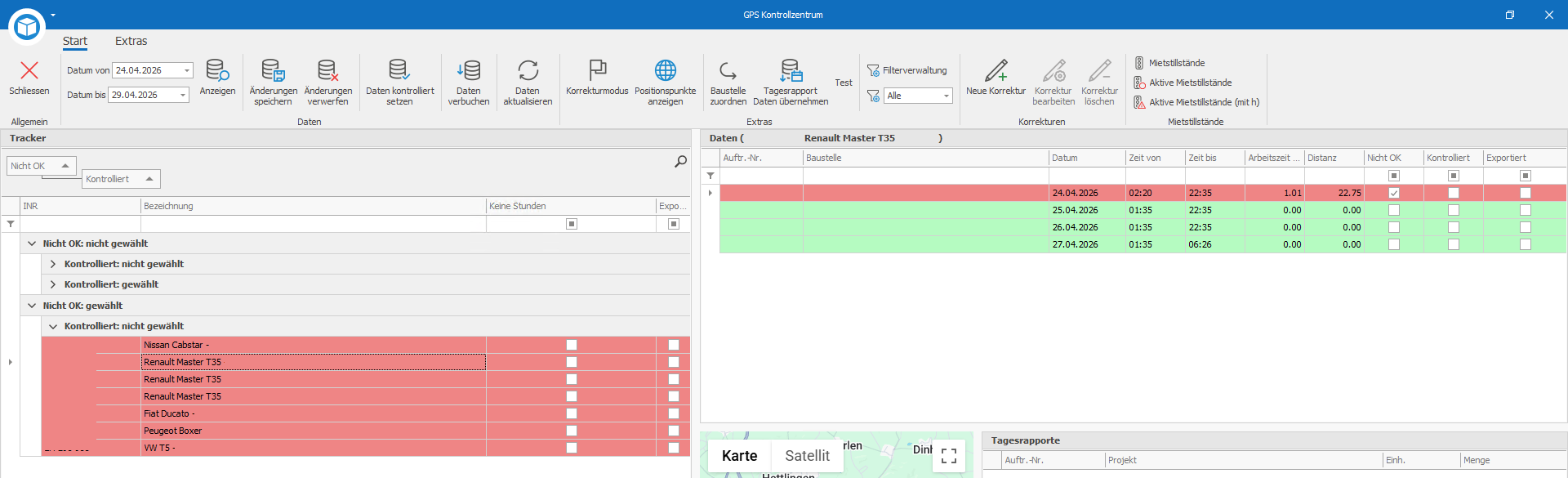Click the Kontrolliert grouping column chip
1568x478 pixels.
pyautogui.click(x=121, y=179)
